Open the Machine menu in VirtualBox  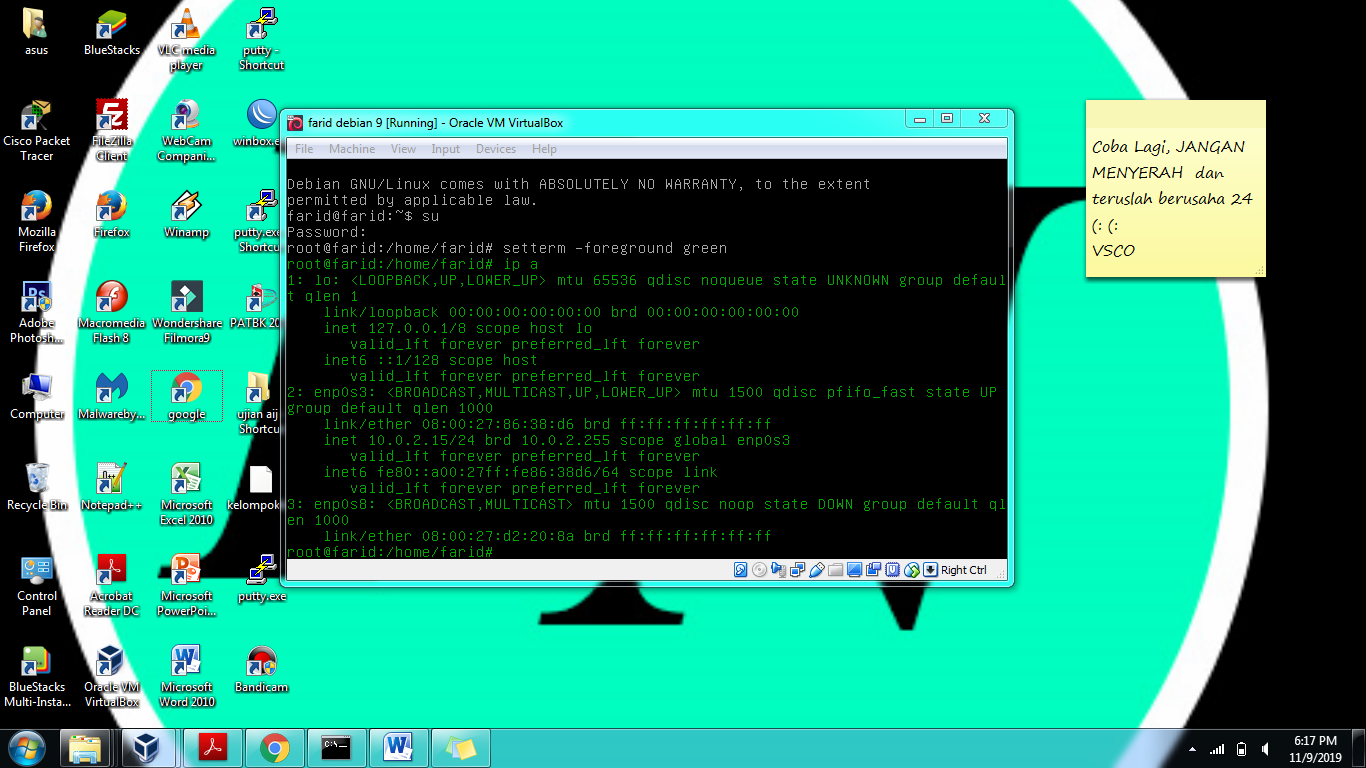(x=352, y=149)
